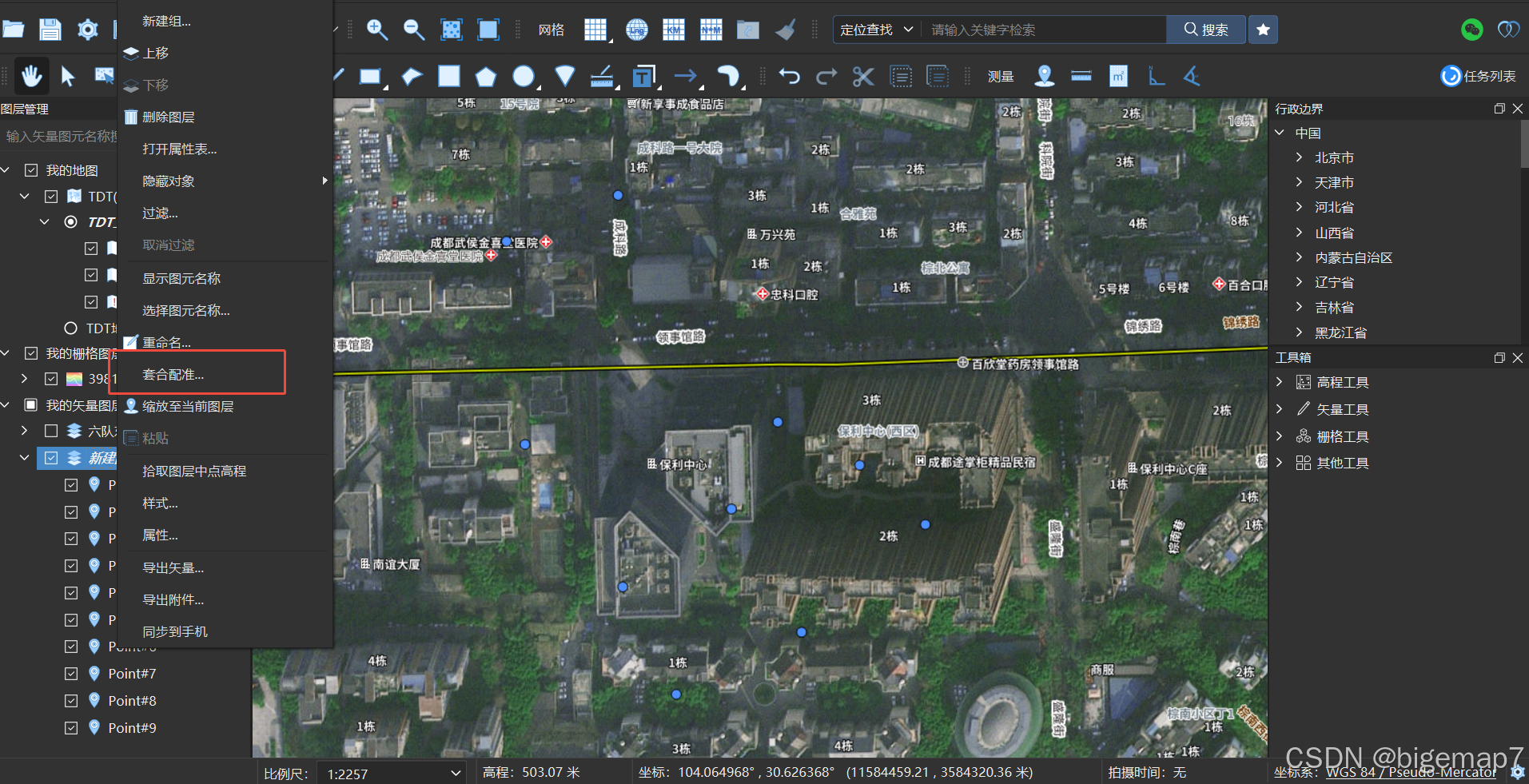Select the unselected TDT radio button
This screenshot has width=1529, height=784.
point(71,328)
